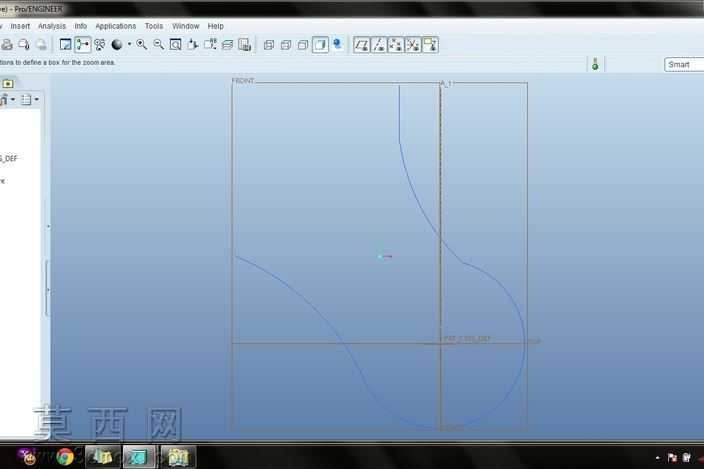Click the green traffic-light regeneration status icon
704x469 pixels.
[x=595, y=64]
